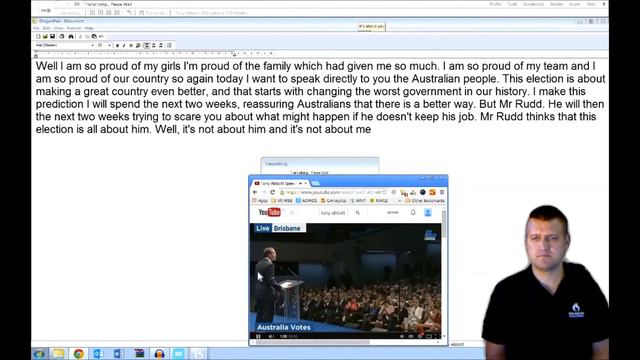Toggle bullet list formatting in DragonPad
The width and height of the screenshot is (640, 360).
(169, 45)
